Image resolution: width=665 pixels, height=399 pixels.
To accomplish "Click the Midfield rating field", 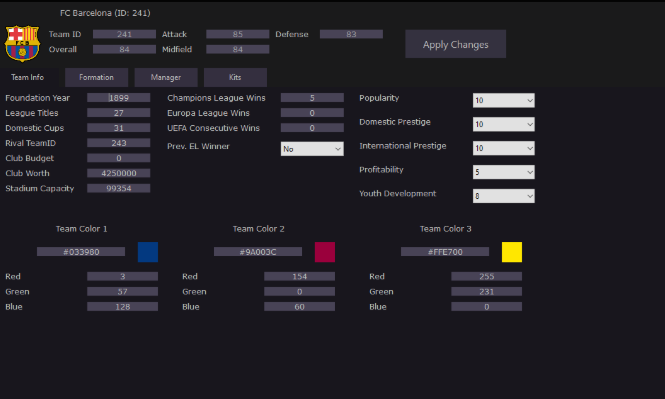I will 238,50.
